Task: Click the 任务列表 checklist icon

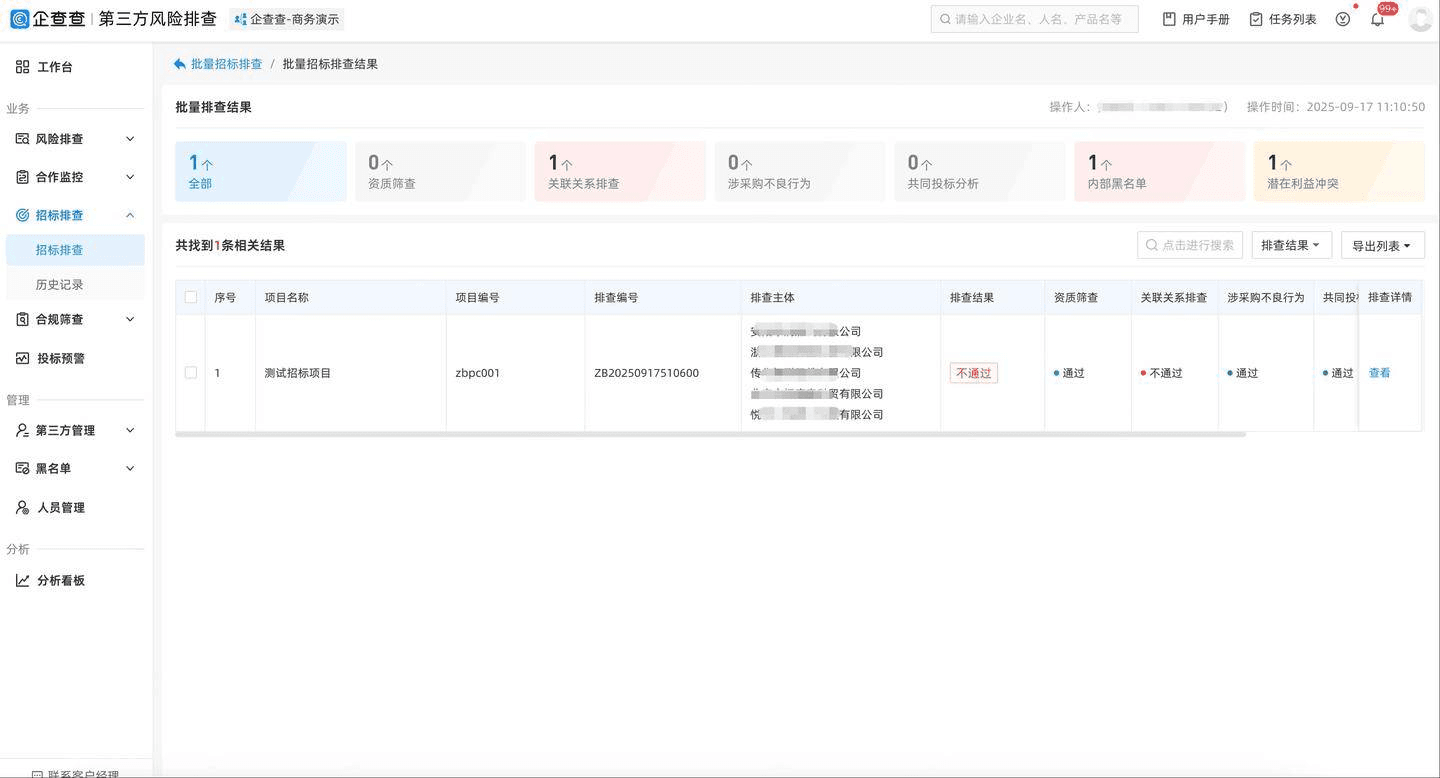Action: tap(1256, 19)
